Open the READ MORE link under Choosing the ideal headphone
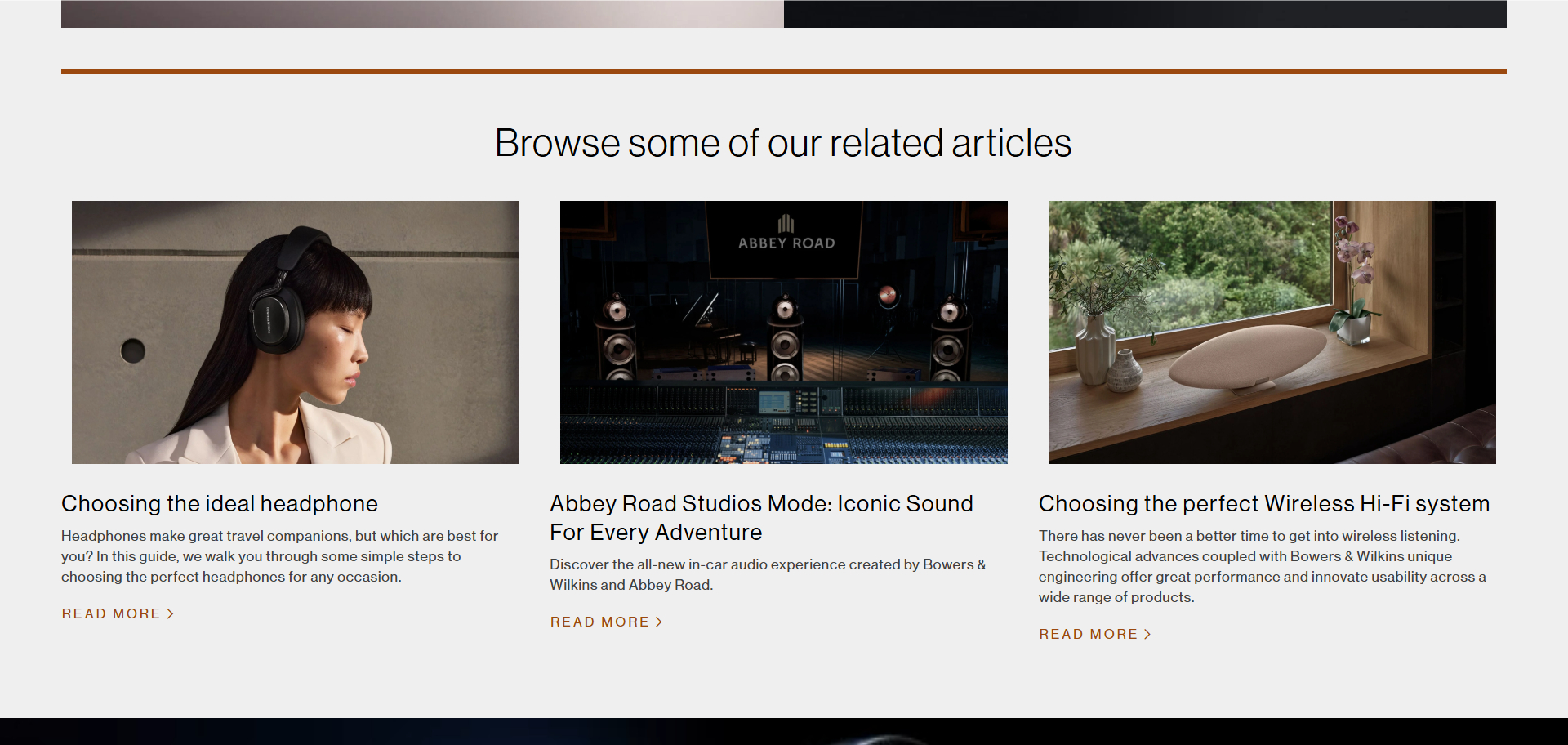The height and width of the screenshot is (745, 1568). tap(111, 613)
